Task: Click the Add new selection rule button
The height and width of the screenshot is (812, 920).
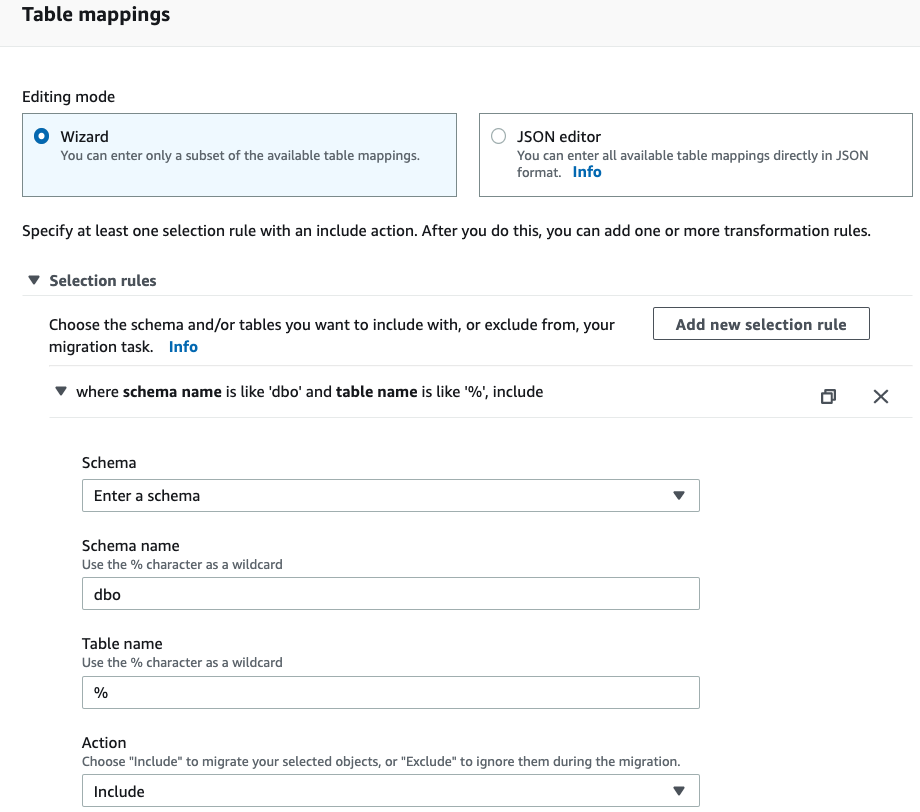Action: pos(761,324)
